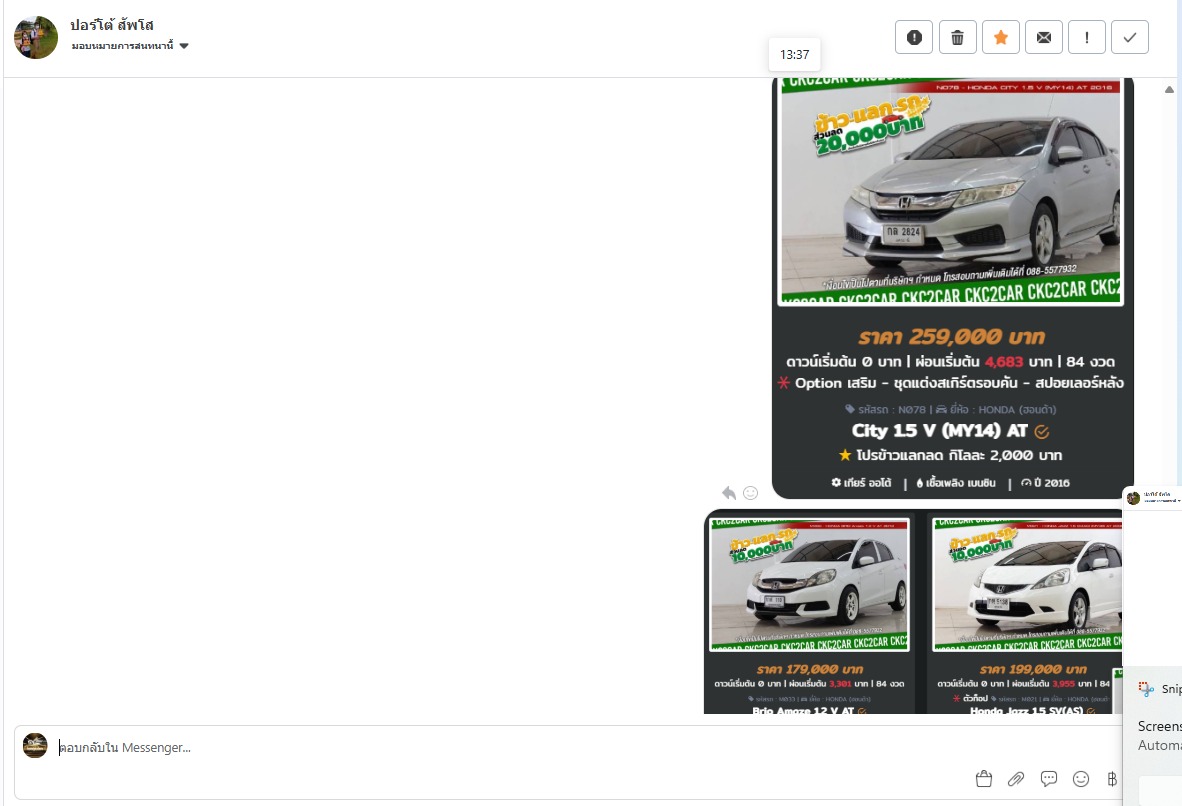This screenshot has height=806, width=1182.
Task: Open the silver Honda City car image
Action: point(951,192)
